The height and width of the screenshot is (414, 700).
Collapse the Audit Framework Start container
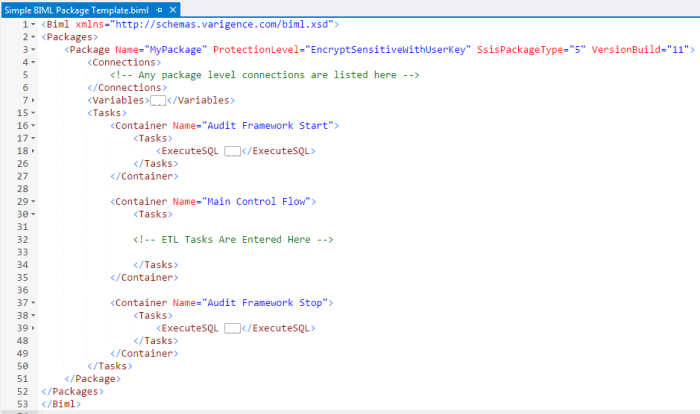[34, 125]
